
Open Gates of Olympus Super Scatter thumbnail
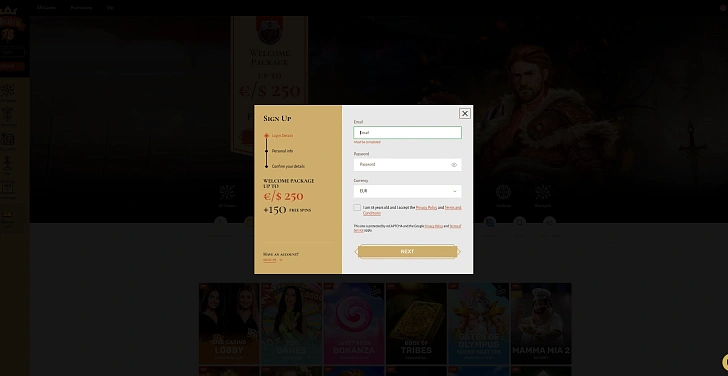click(478, 324)
